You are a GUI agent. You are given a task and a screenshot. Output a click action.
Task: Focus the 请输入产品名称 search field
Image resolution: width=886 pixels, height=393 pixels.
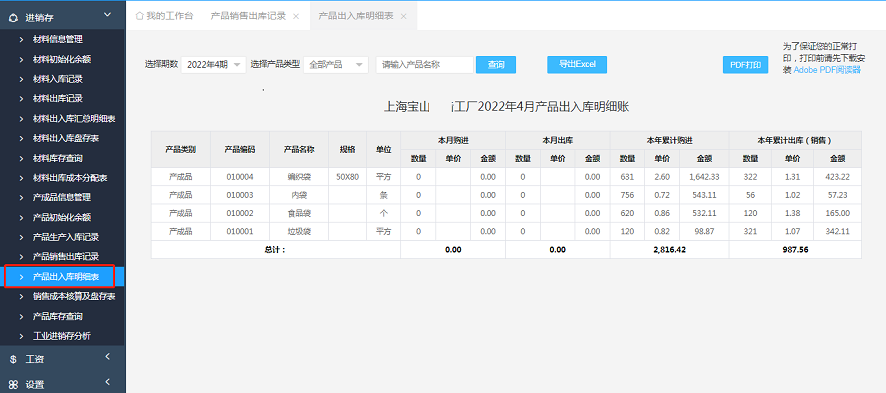(x=424, y=64)
